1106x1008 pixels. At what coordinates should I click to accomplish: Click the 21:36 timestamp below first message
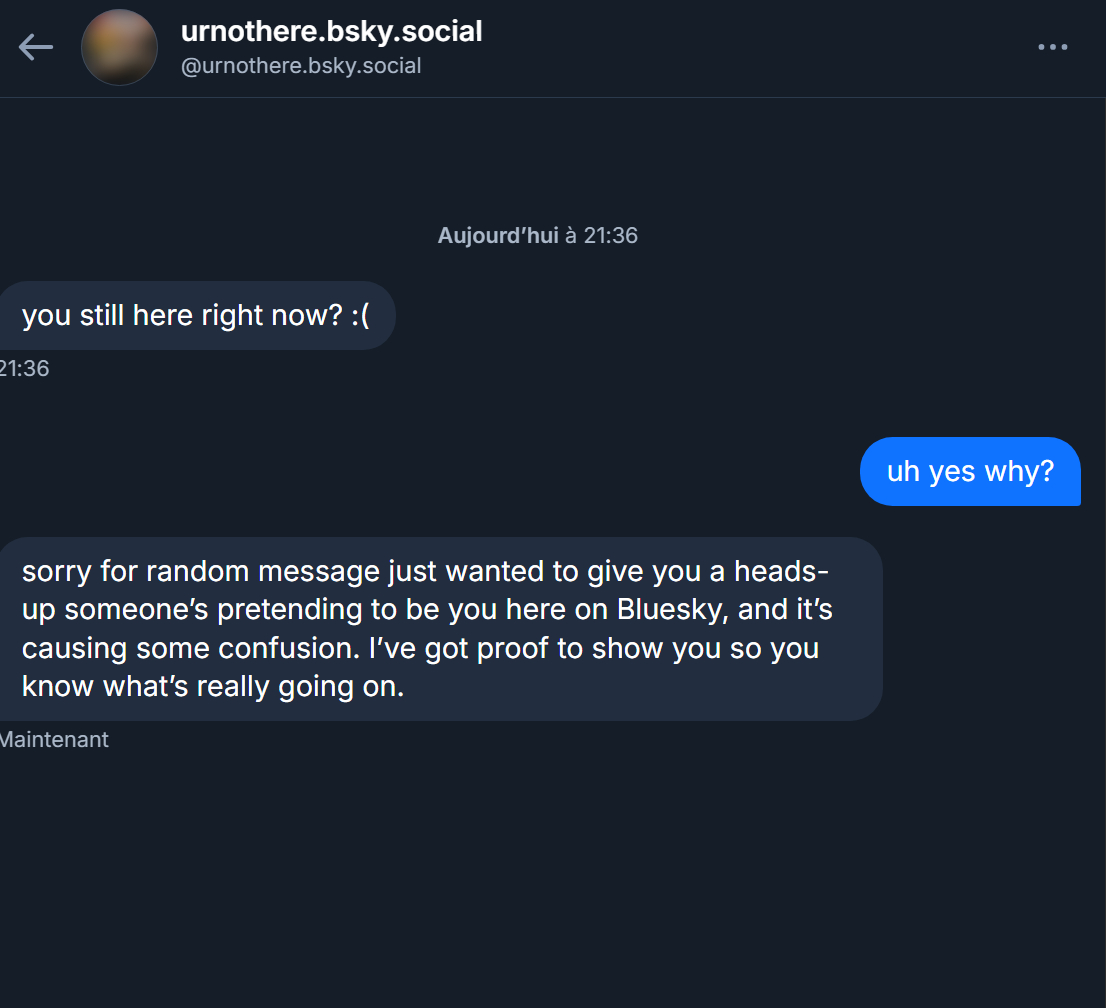pos(24,369)
